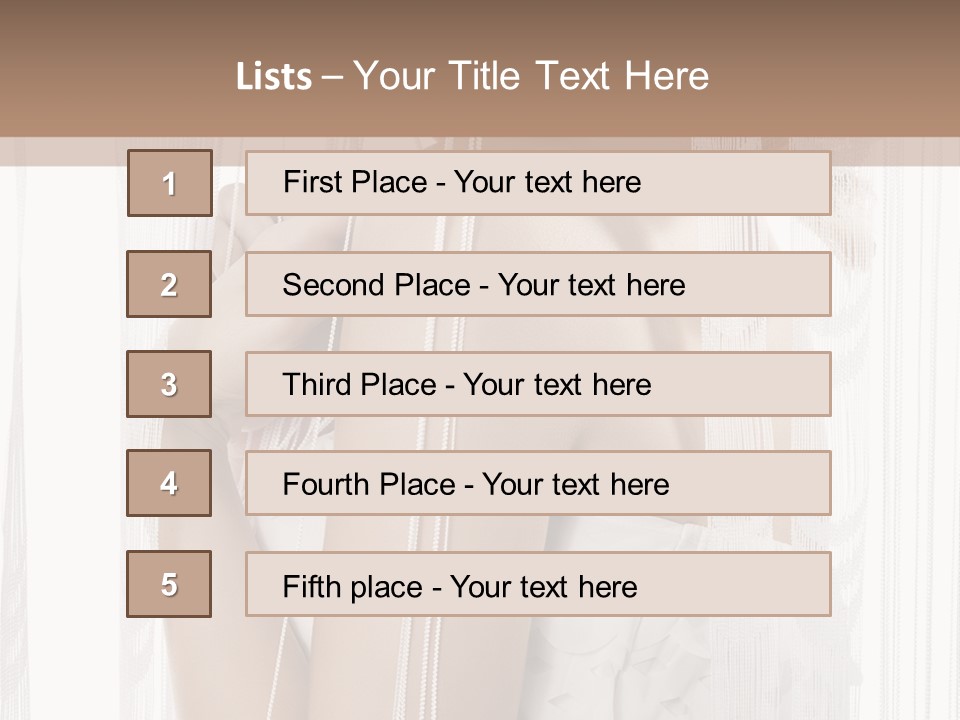
Task: Click the bold word 'Lists' in title
Action: click(273, 76)
